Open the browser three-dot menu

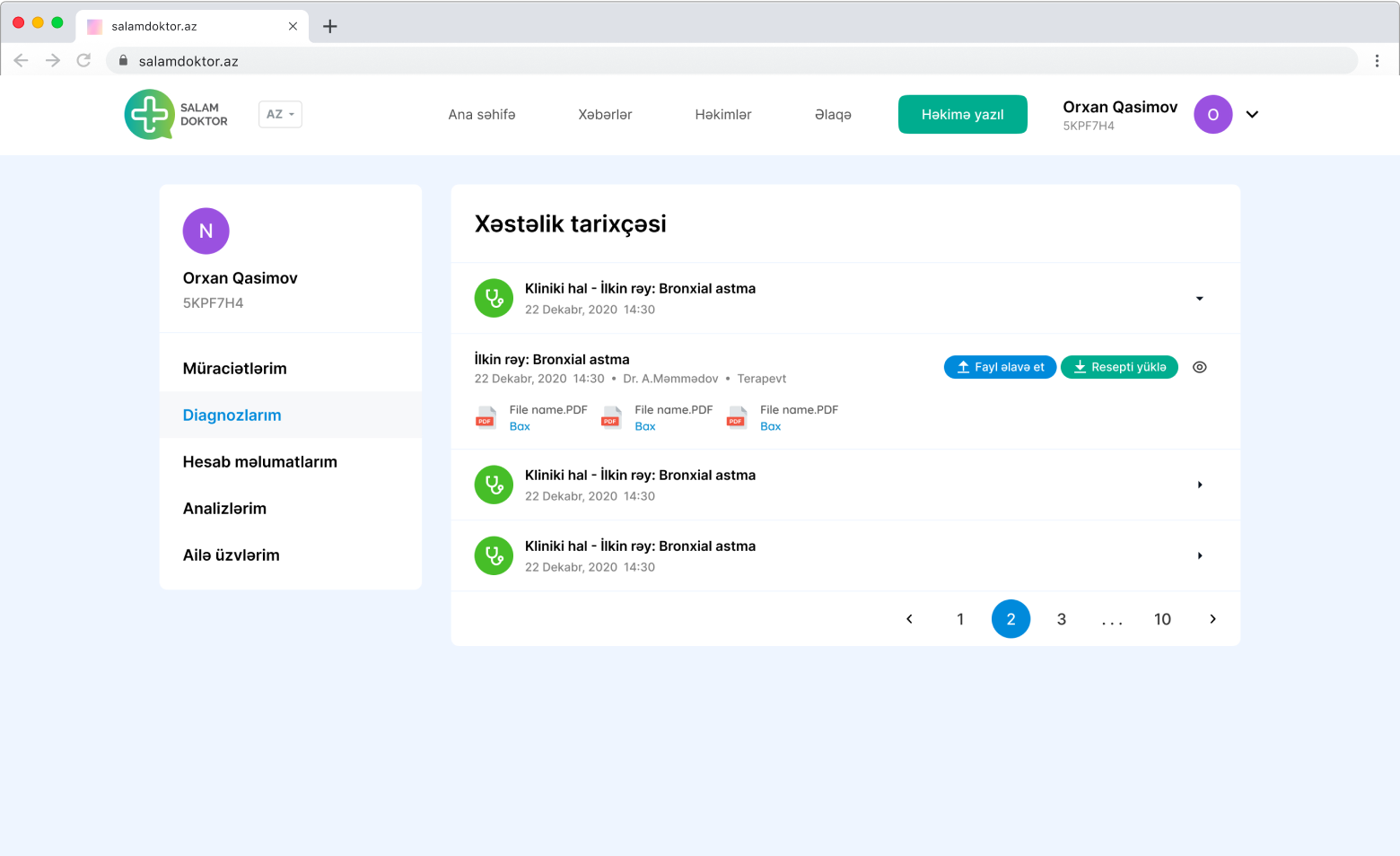(1377, 60)
